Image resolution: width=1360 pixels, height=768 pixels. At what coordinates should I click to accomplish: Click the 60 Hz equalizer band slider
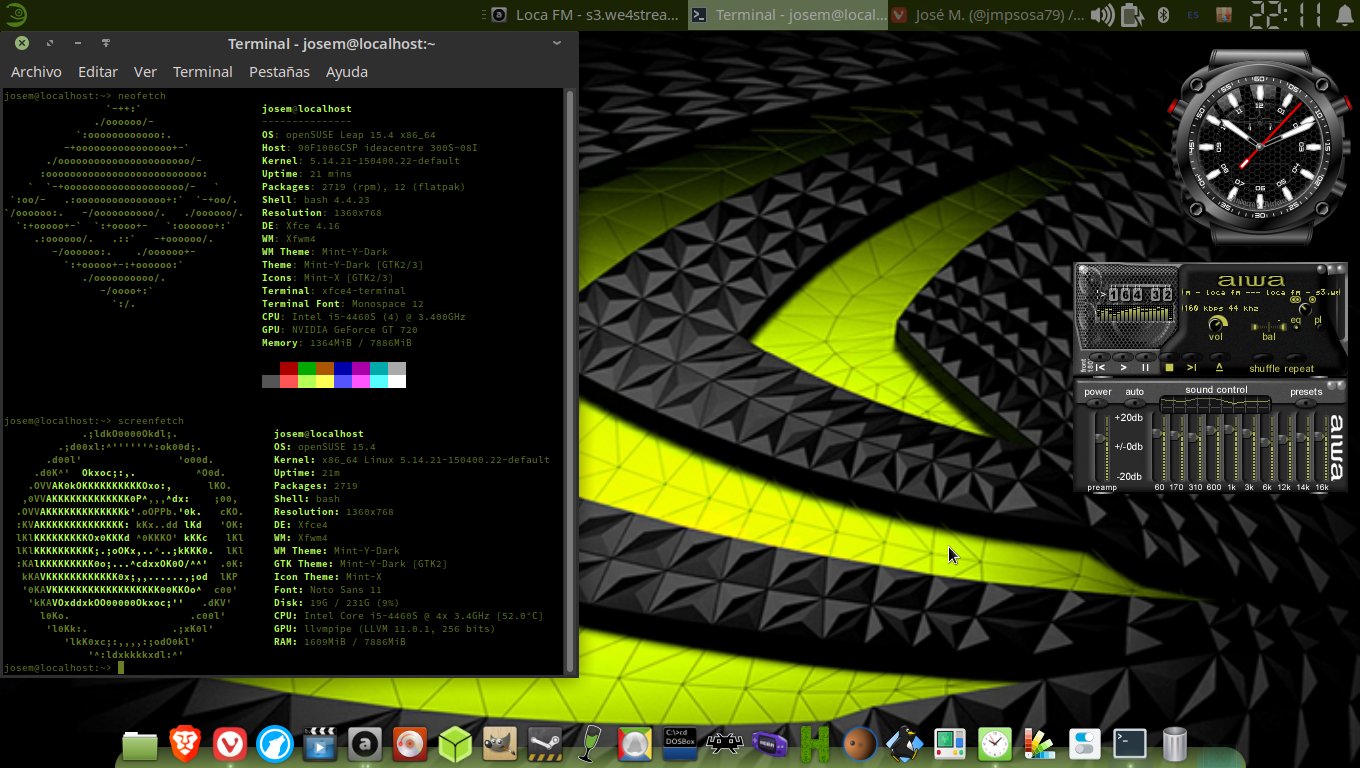pos(1159,446)
